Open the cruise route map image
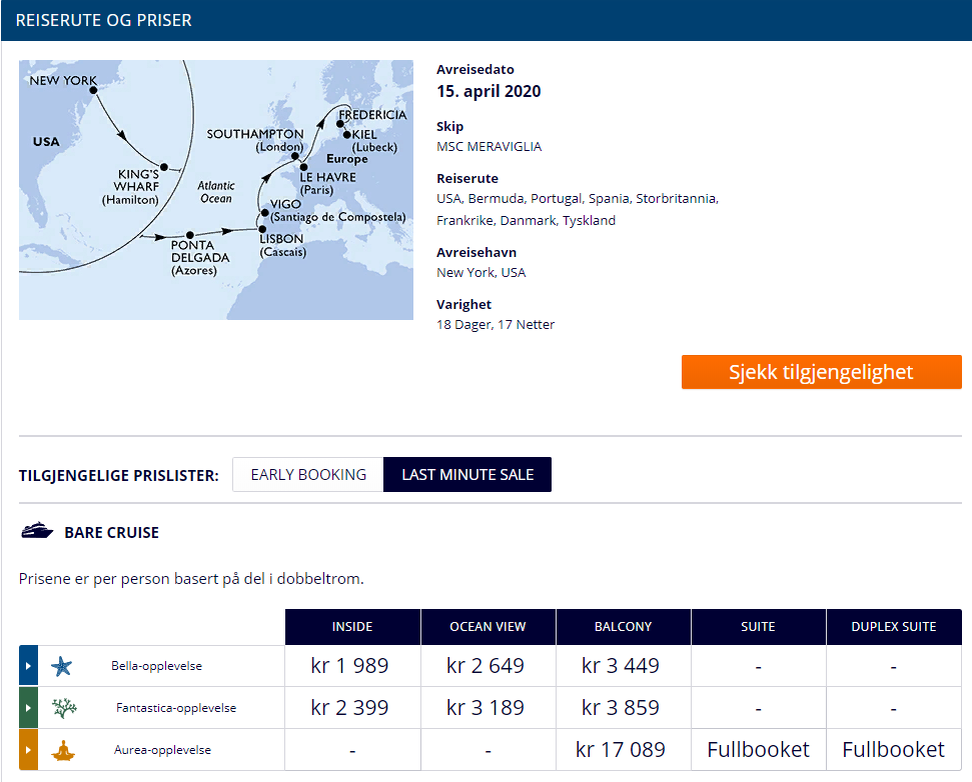972x782 pixels. pos(216,190)
